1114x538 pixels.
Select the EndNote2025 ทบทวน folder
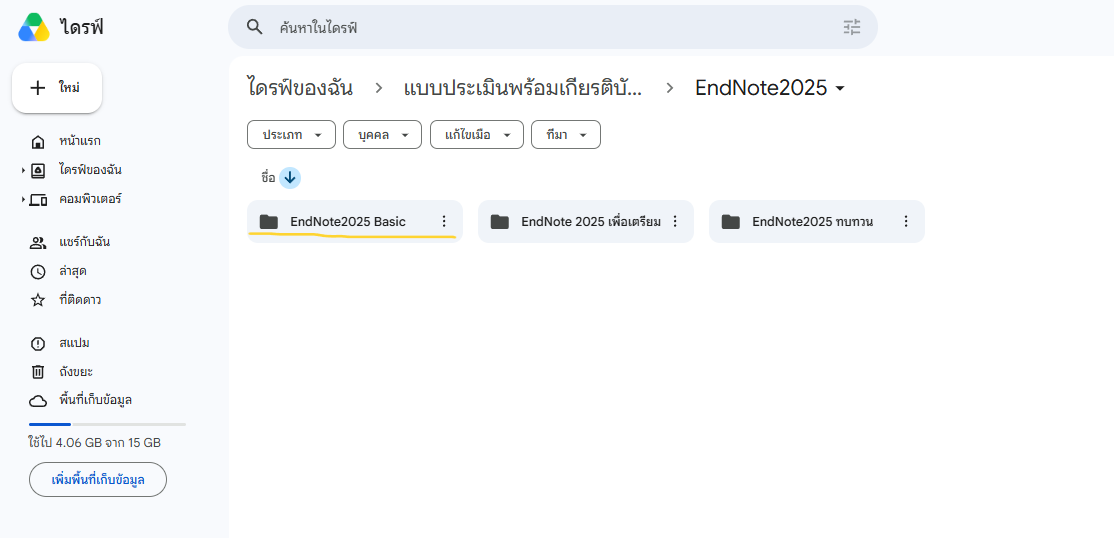pos(817,222)
